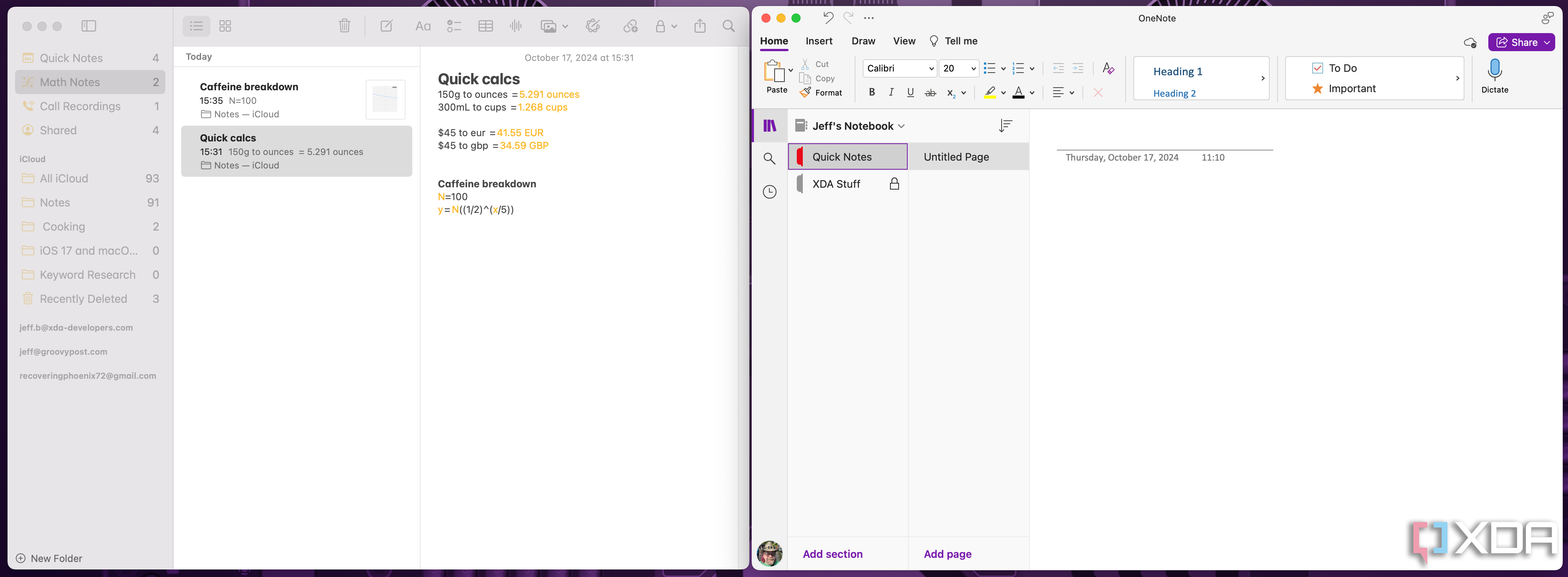Switch to the Home ribbon tab
Image resolution: width=1568 pixels, height=577 pixels.
tap(774, 41)
